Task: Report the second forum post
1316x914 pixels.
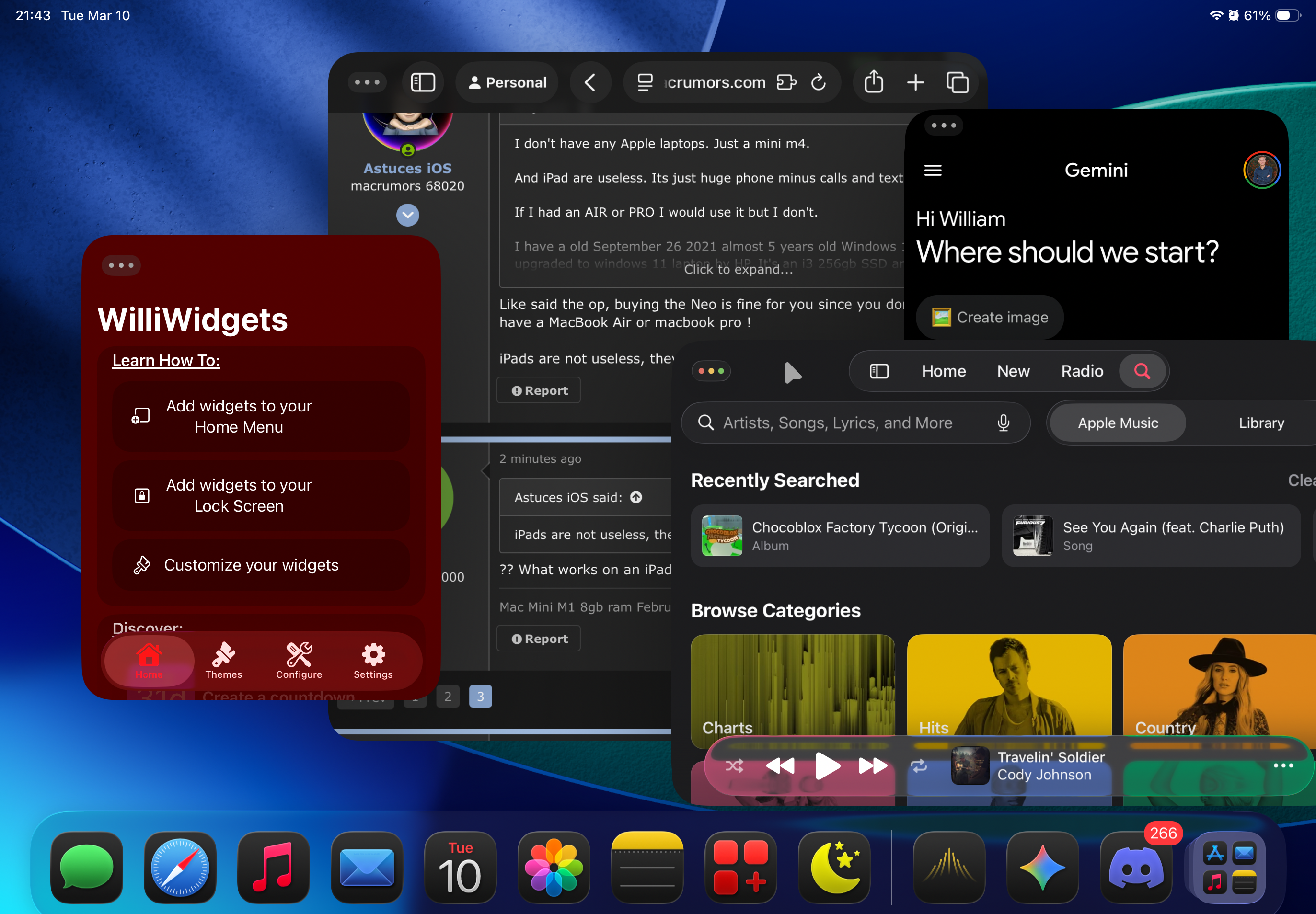Action: click(x=539, y=639)
